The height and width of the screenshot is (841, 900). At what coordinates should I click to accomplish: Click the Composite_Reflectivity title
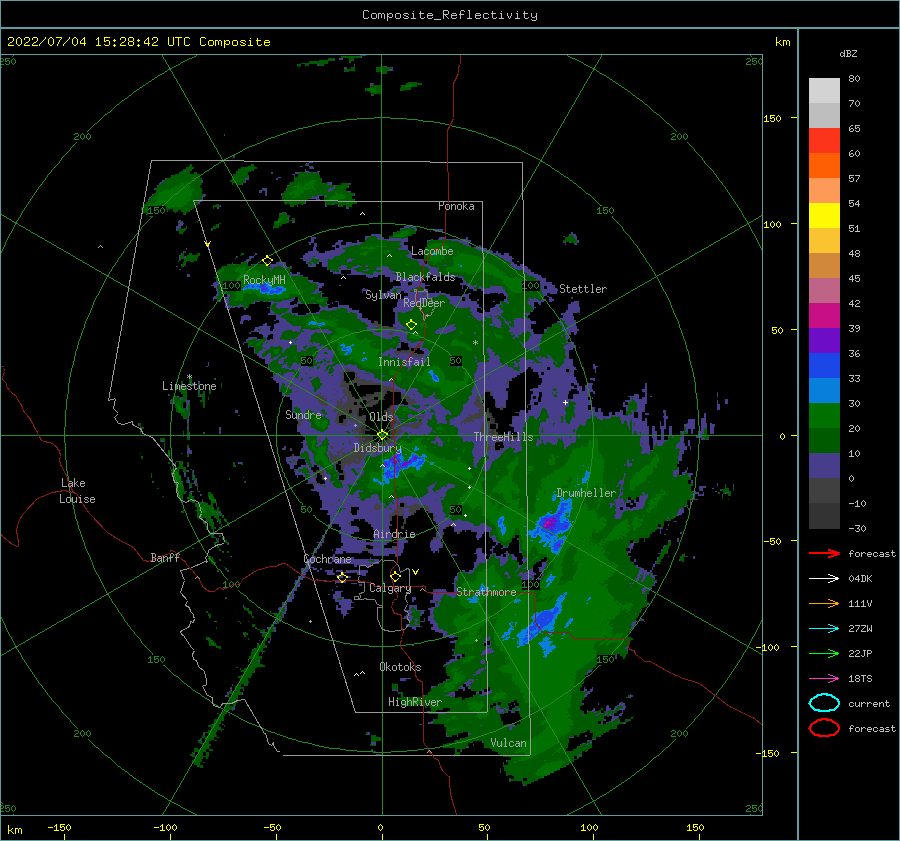449,15
